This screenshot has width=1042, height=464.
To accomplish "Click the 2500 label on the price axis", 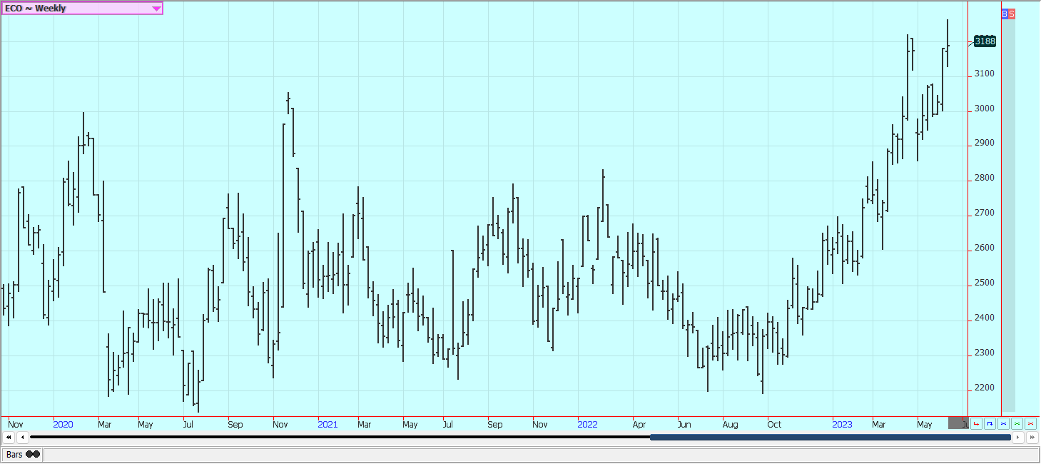I will [984, 283].
